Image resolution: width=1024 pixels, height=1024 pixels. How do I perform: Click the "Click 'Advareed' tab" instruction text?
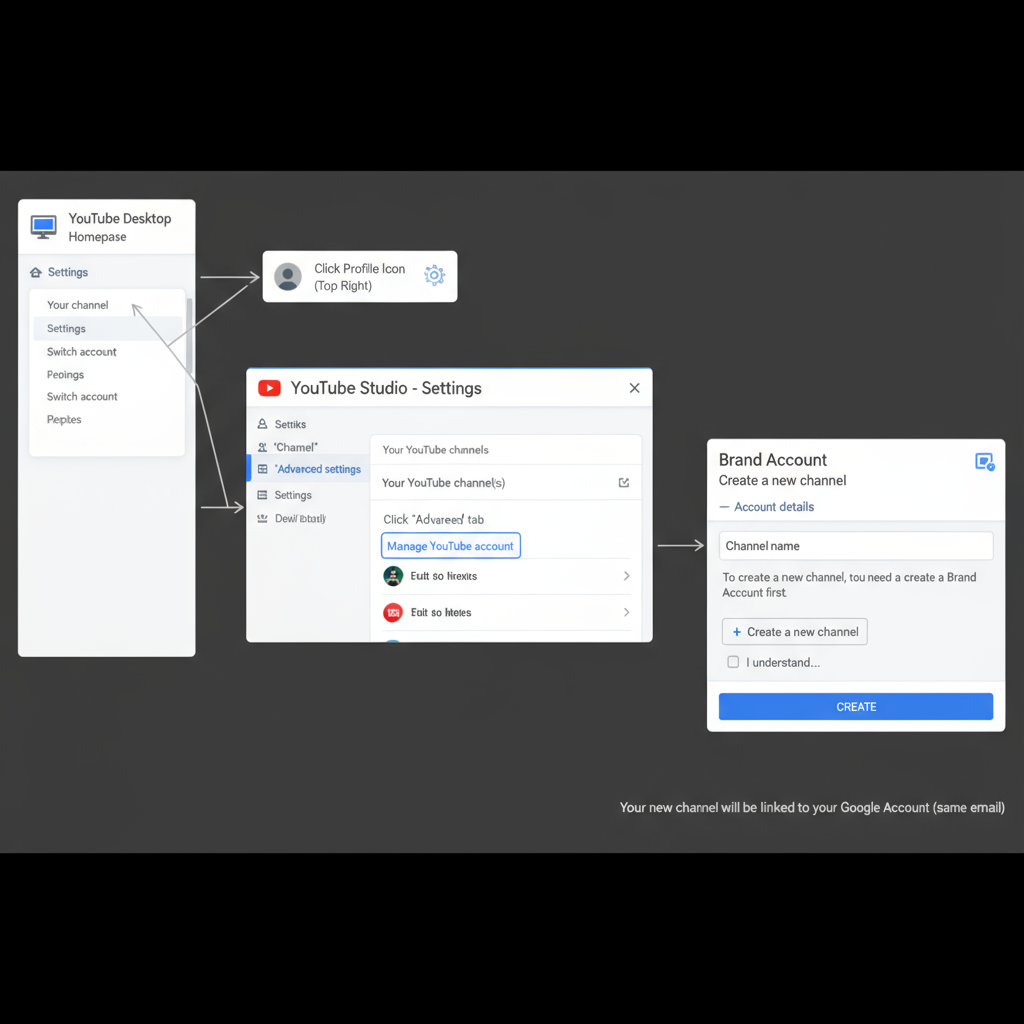[x=434, y=520]
